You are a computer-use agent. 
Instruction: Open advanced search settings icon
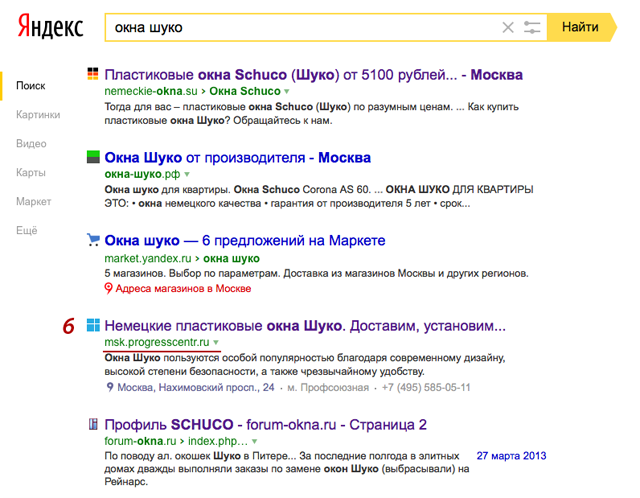pos(532,28)
